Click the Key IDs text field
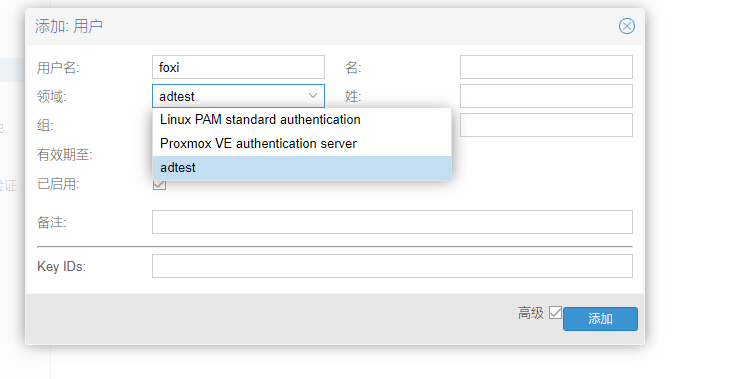The height and width of the screenshot is (379, 746). tap(392, 266)
